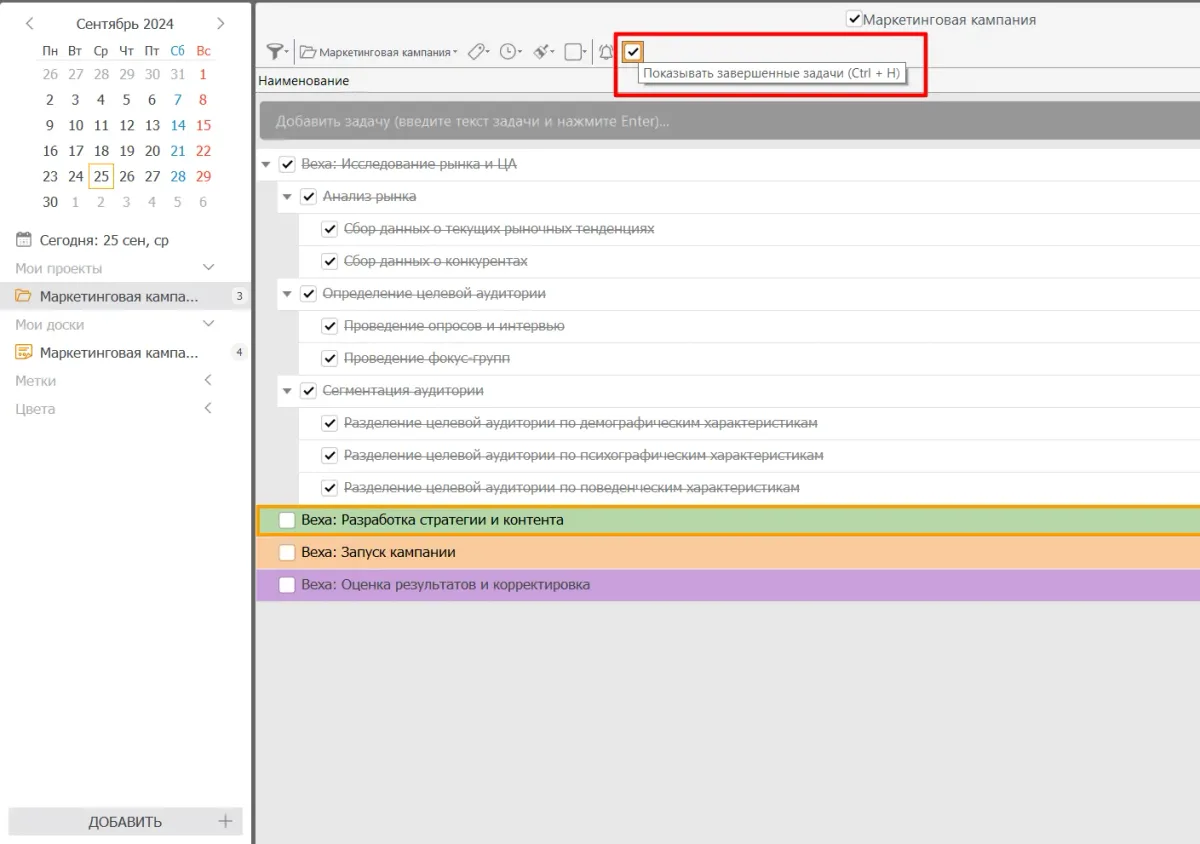Select 'Сегодня: 25 сен, ср' in sidebar
This screenshot has width=1200, height=844.
click(x=103, y=240)
